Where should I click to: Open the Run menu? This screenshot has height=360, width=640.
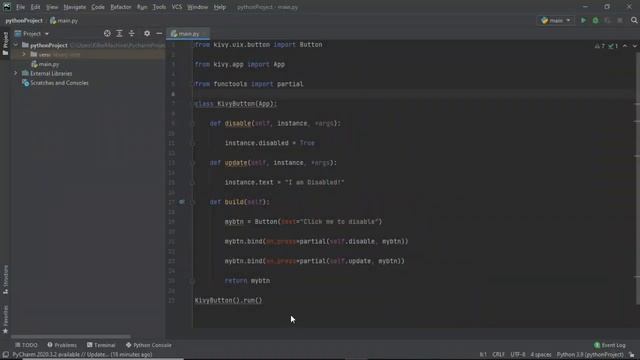click(142, 7)
